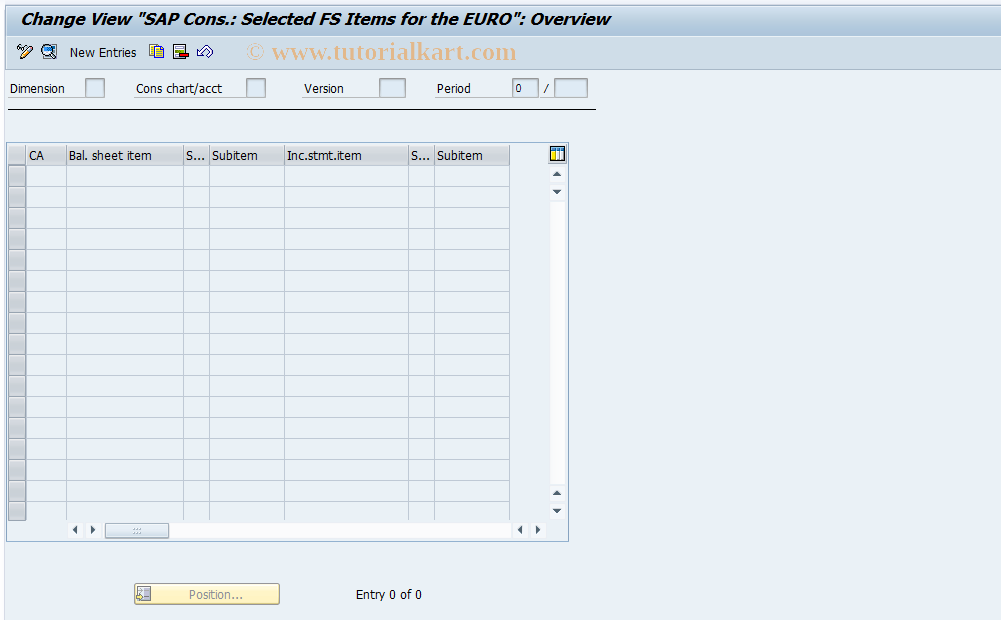Viewport: 1001px width, 620px height.
Task: Click vertical scrollbar bottom up arrow
Action: coord(557,493)
